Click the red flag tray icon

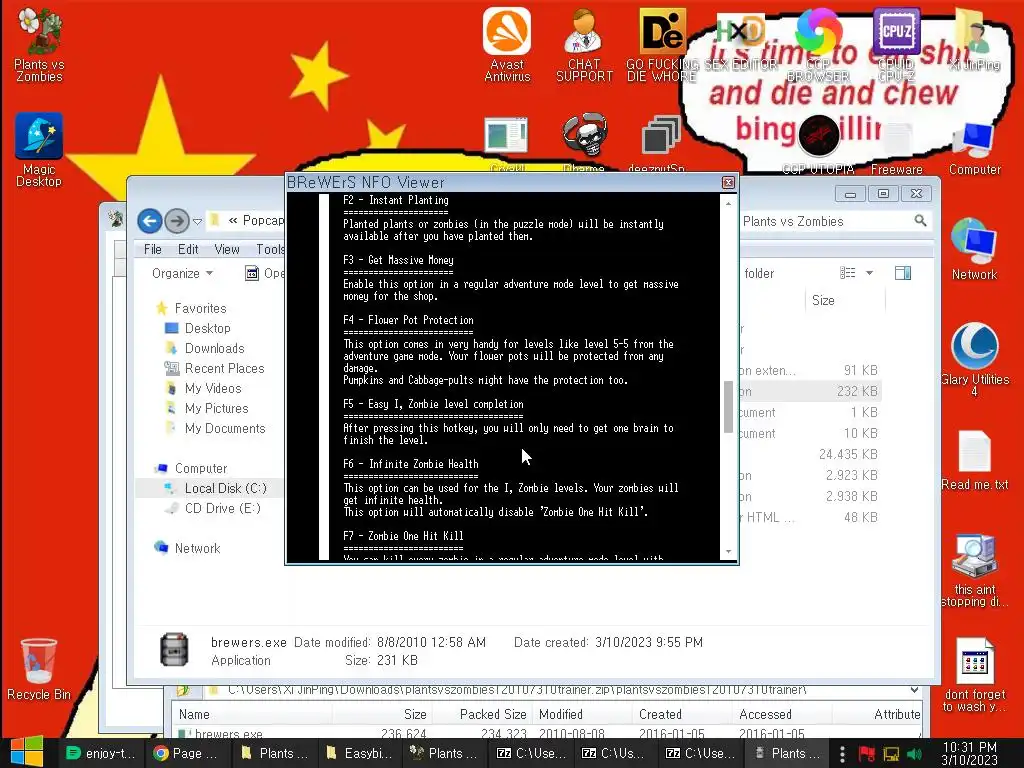866,754
